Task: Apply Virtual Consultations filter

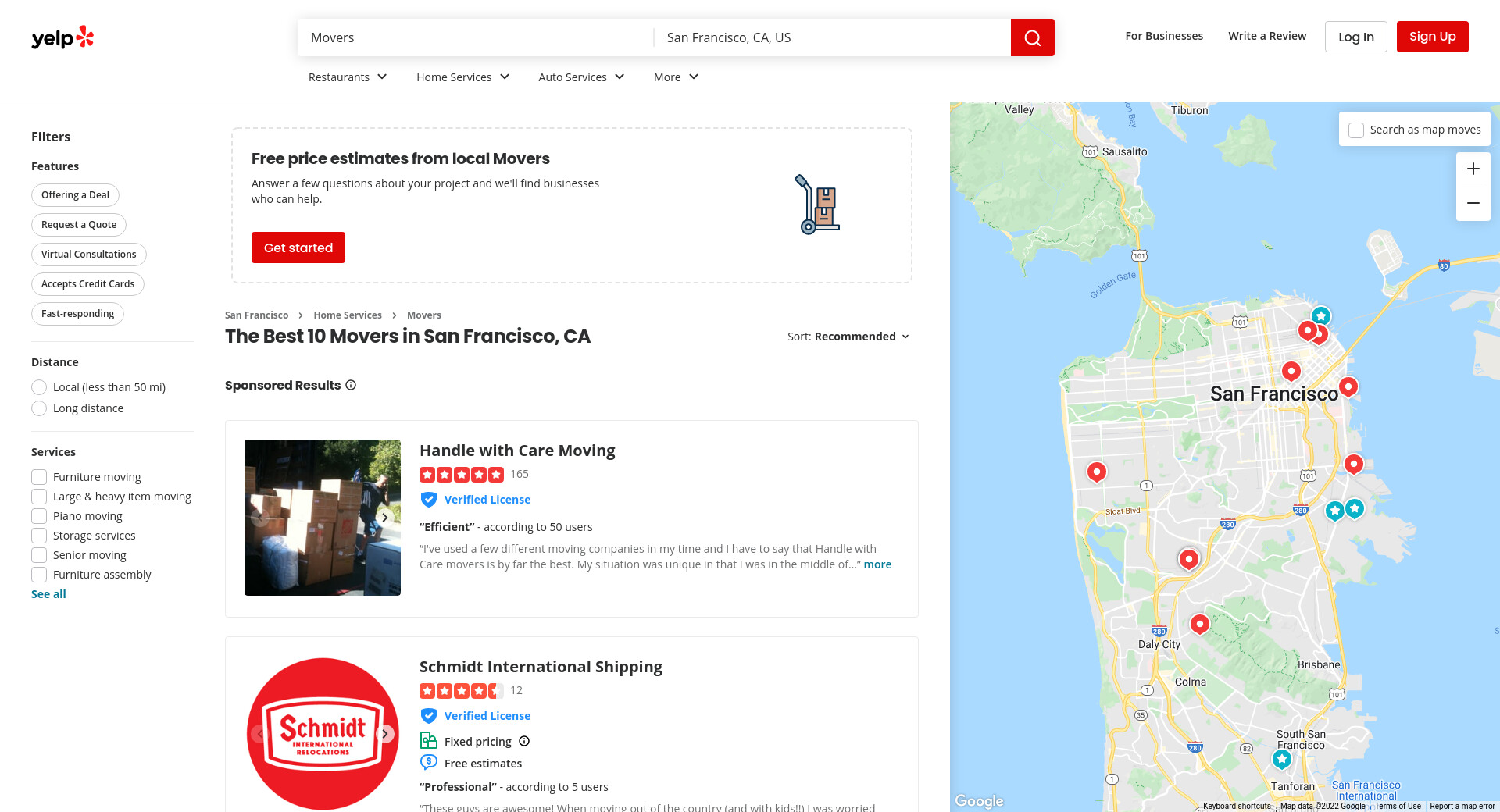Action: click(89, 255)
